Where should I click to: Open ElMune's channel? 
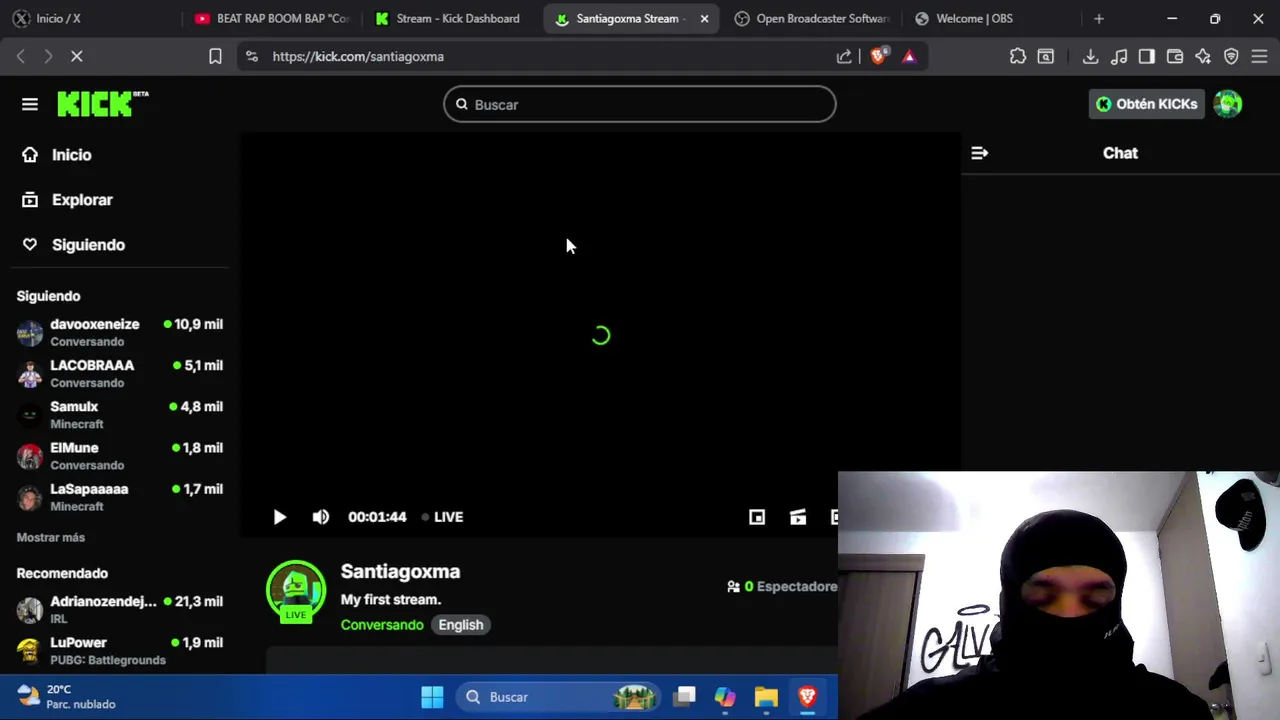[x=120, y=455]
